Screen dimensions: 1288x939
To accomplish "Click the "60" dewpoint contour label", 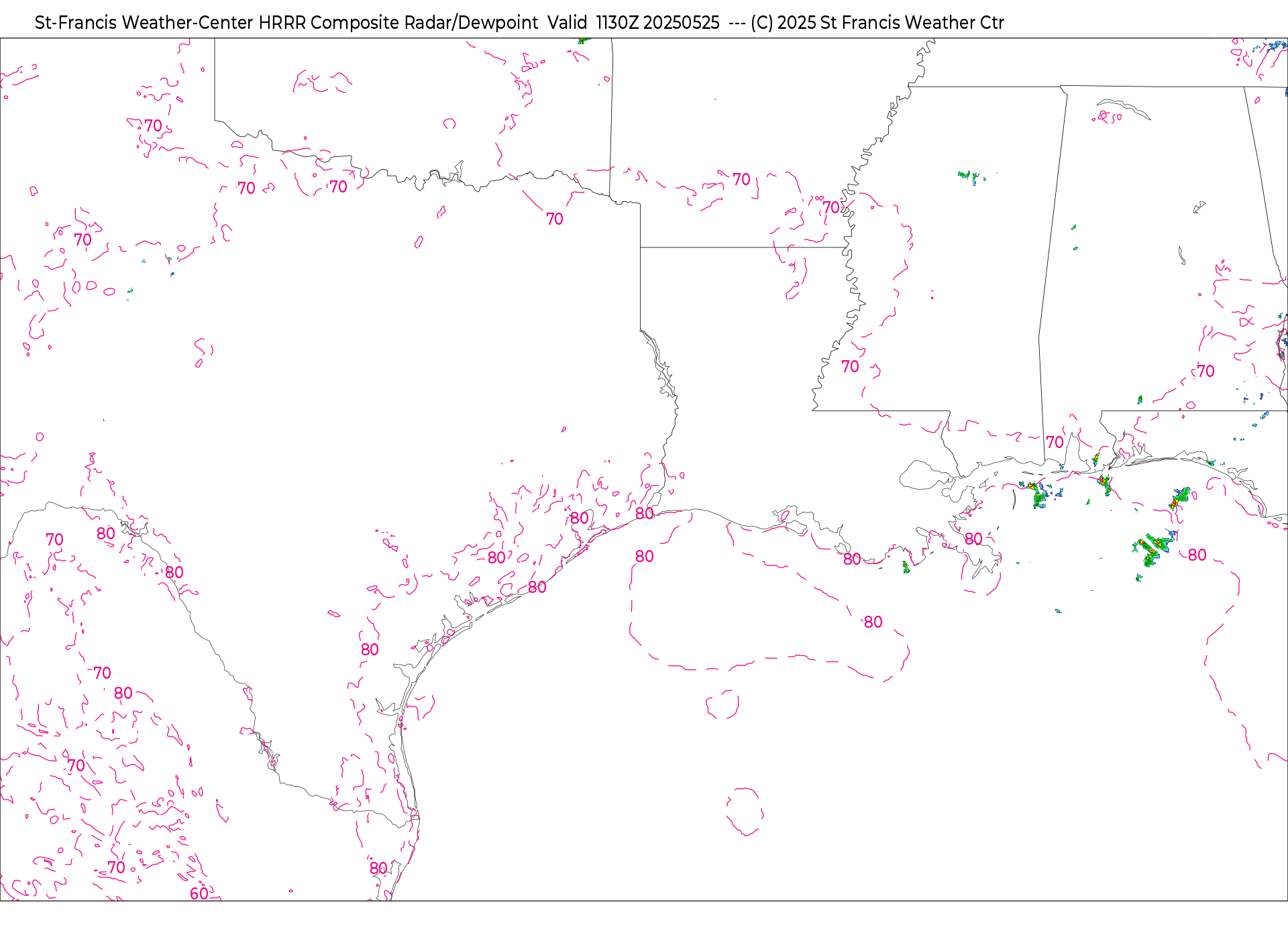I will (x=199, y=893).
